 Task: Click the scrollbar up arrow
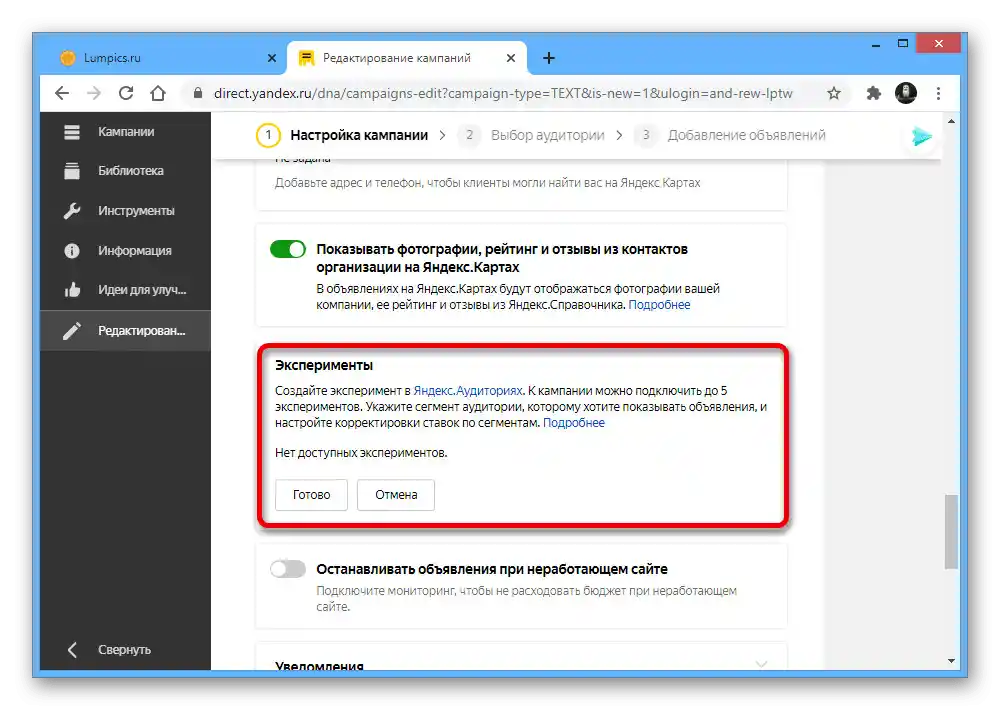[x=951, y=121]
